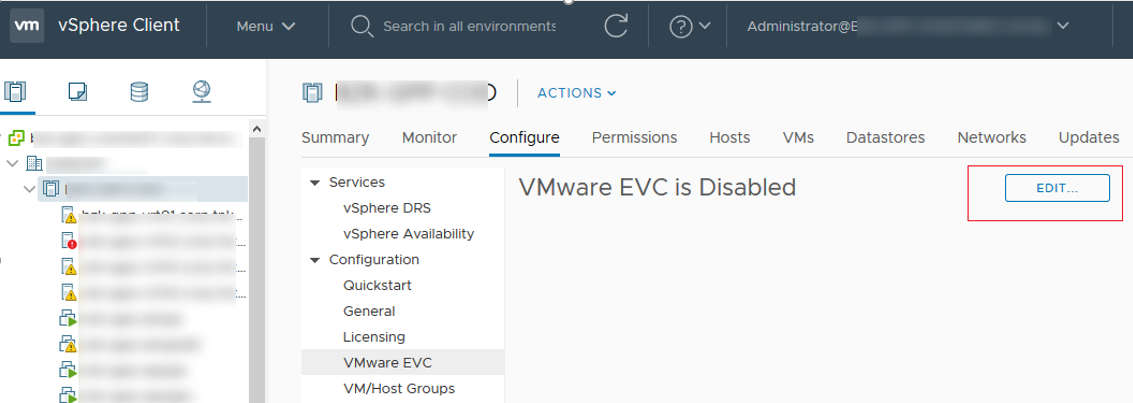
Task: Open the ACTIONS dropdown menu
Action: click(577, 93)
